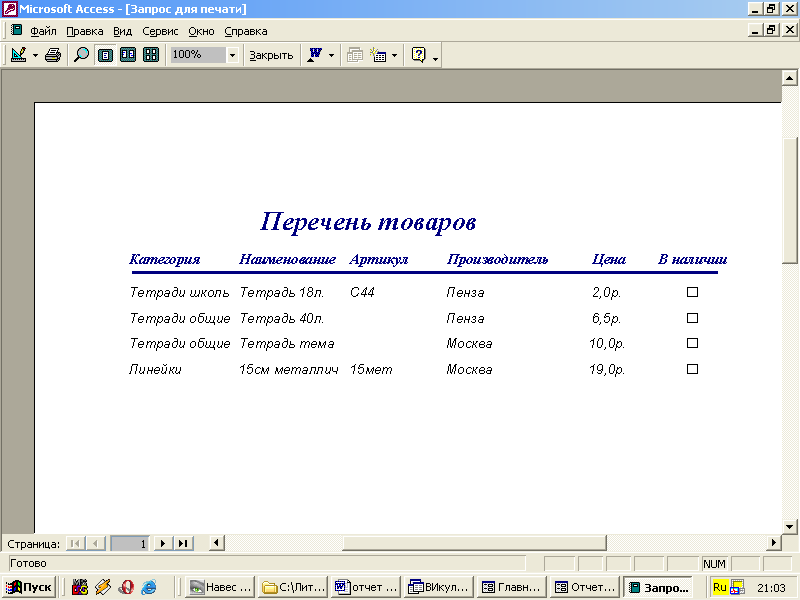Open the Файл menu

point(43,31)
